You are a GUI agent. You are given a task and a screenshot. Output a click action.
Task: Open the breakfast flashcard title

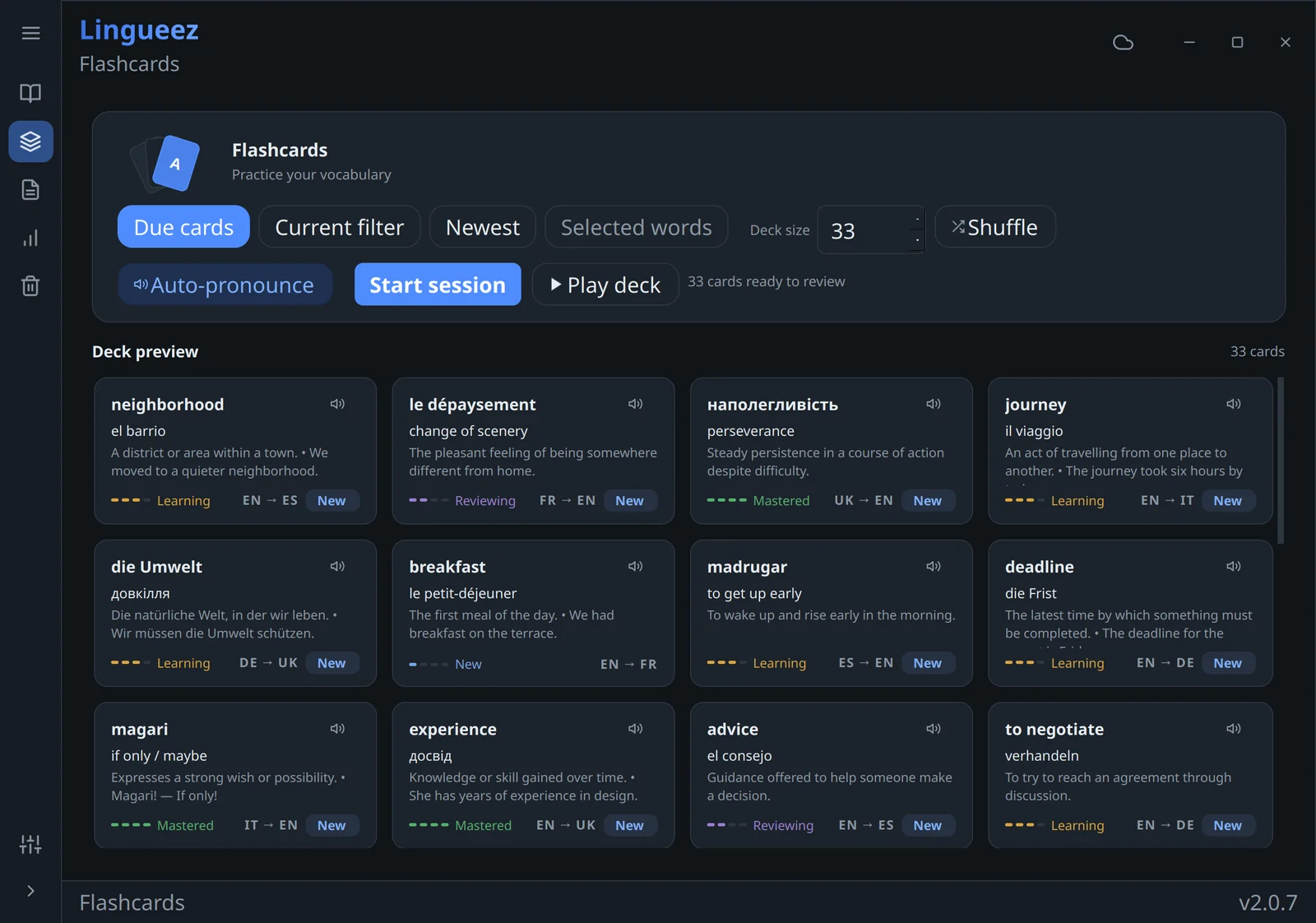(447, 567)
